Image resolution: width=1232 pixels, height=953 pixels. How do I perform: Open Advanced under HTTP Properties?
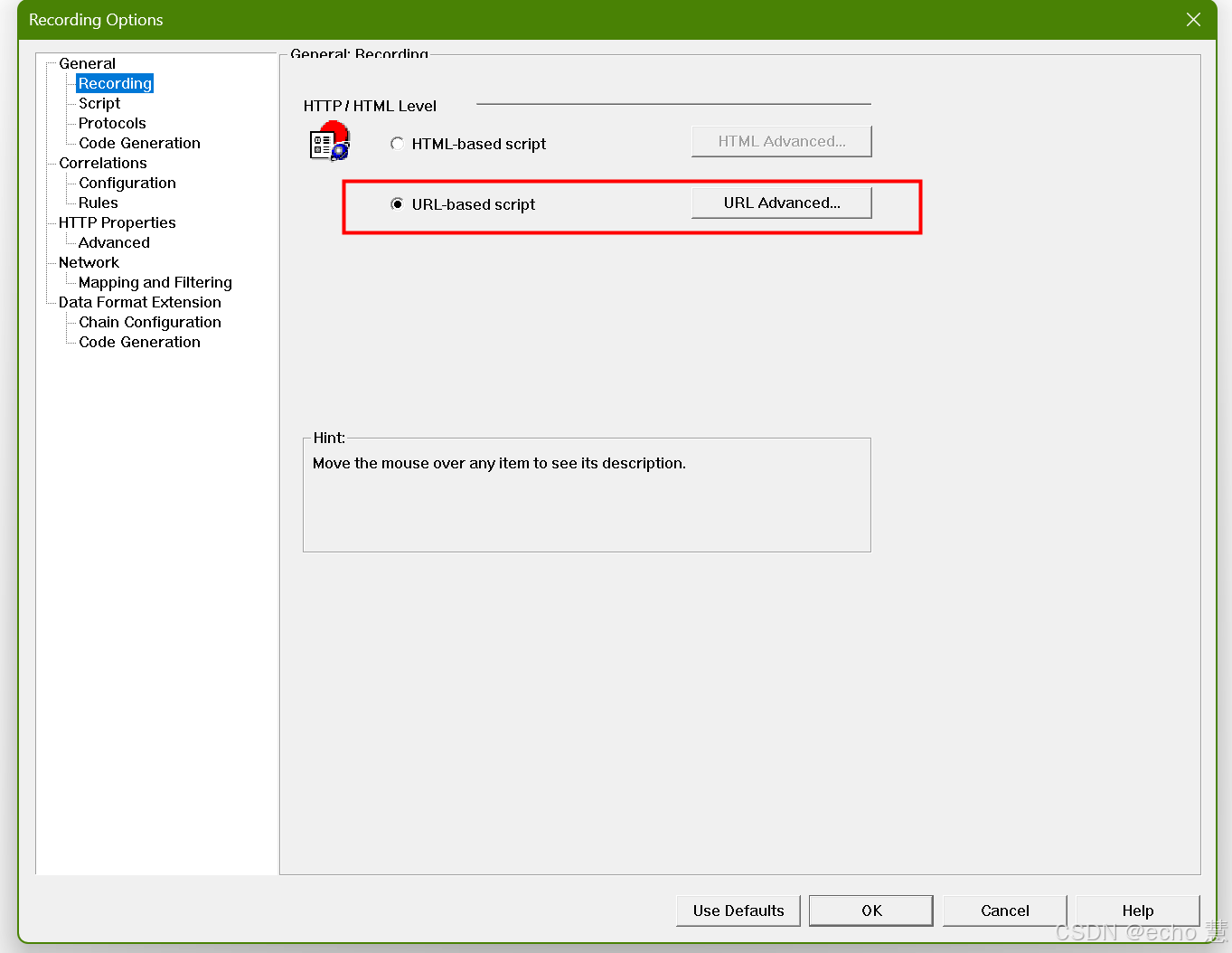114,242
